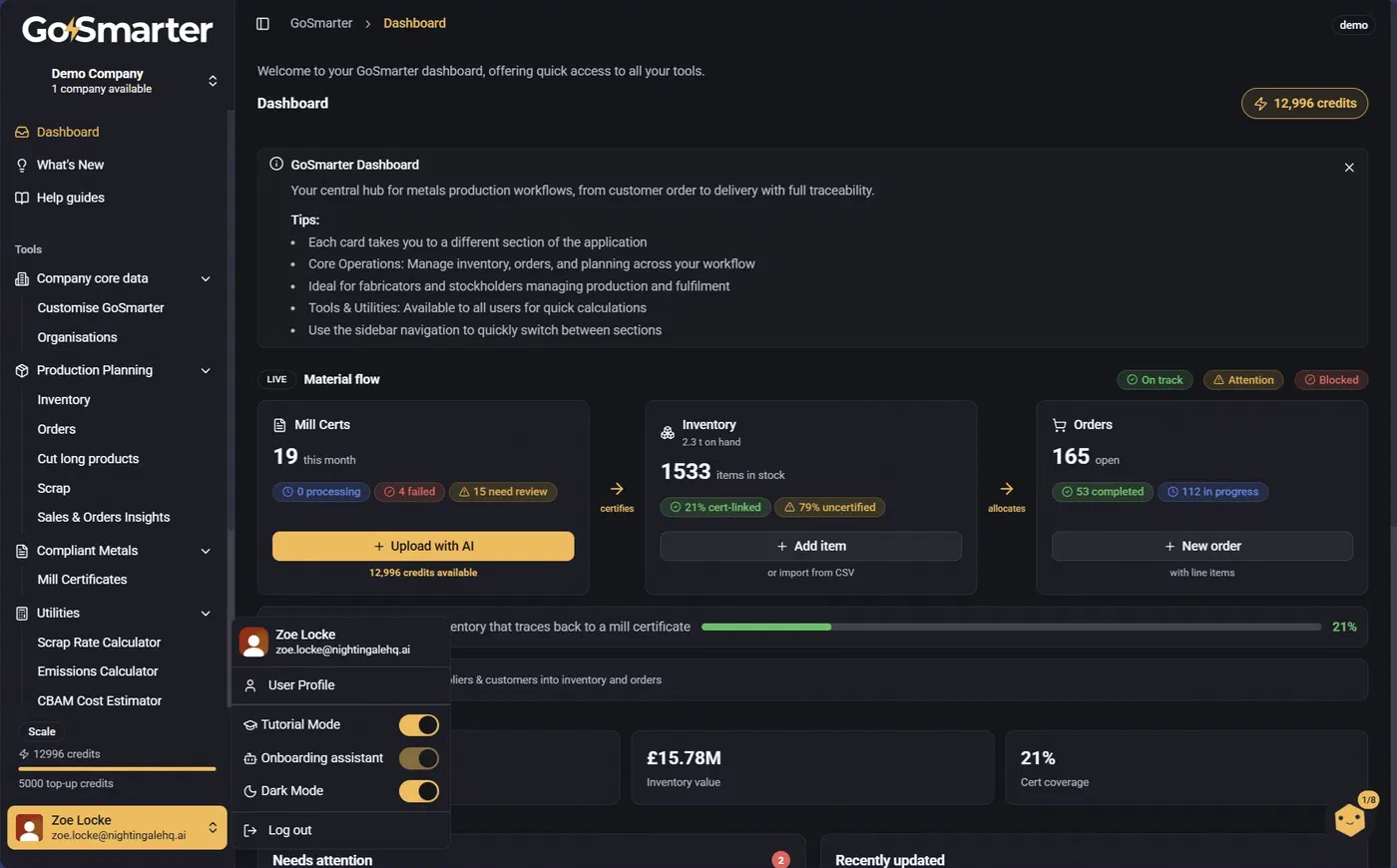
Task: Filter by Attention status chip
Action: tap(1243, 380)
